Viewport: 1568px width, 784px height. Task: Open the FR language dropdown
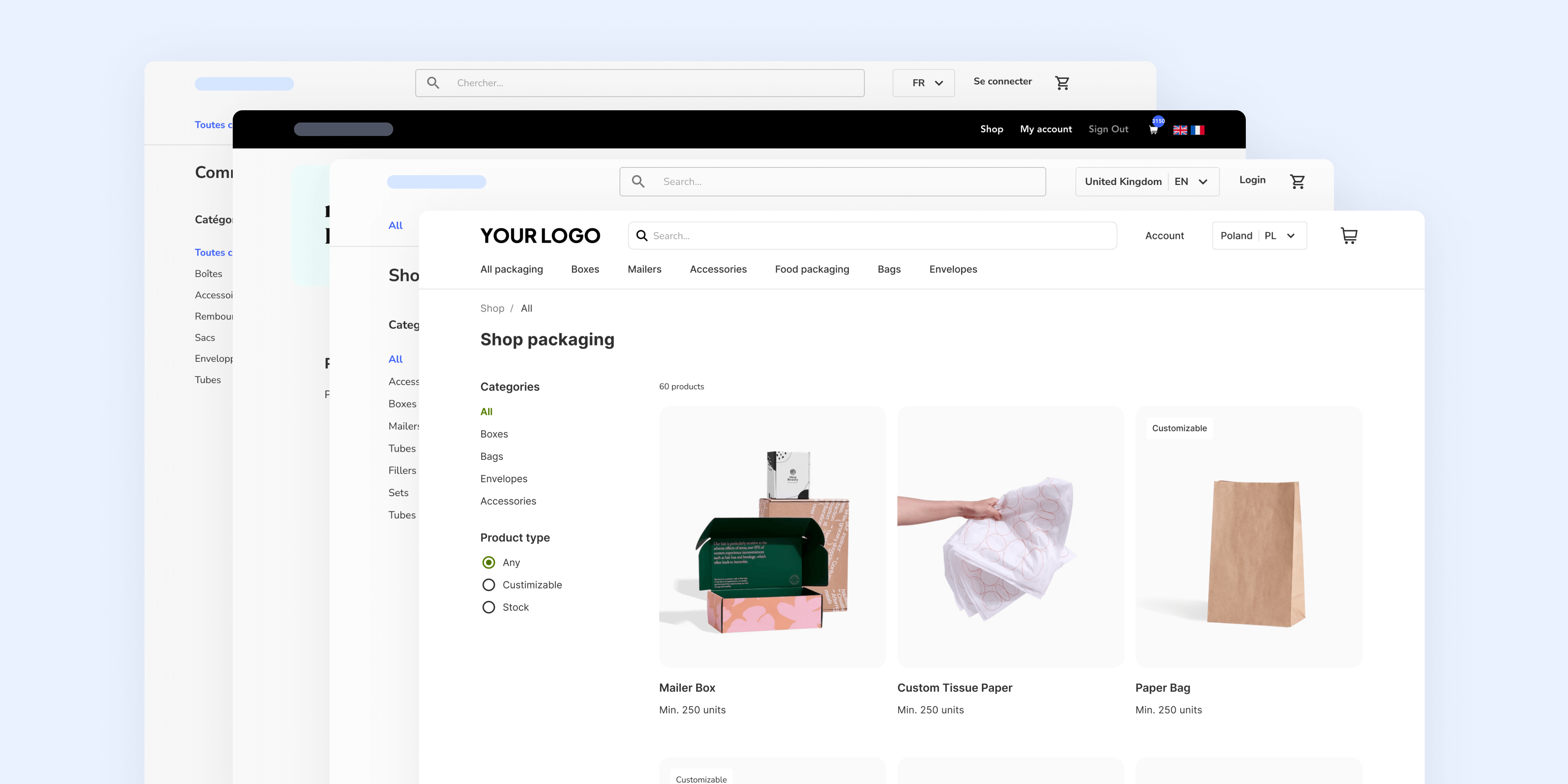923,83
